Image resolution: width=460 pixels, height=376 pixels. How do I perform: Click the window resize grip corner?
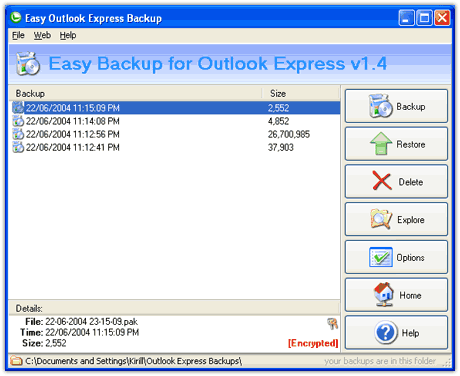point(447,363)
